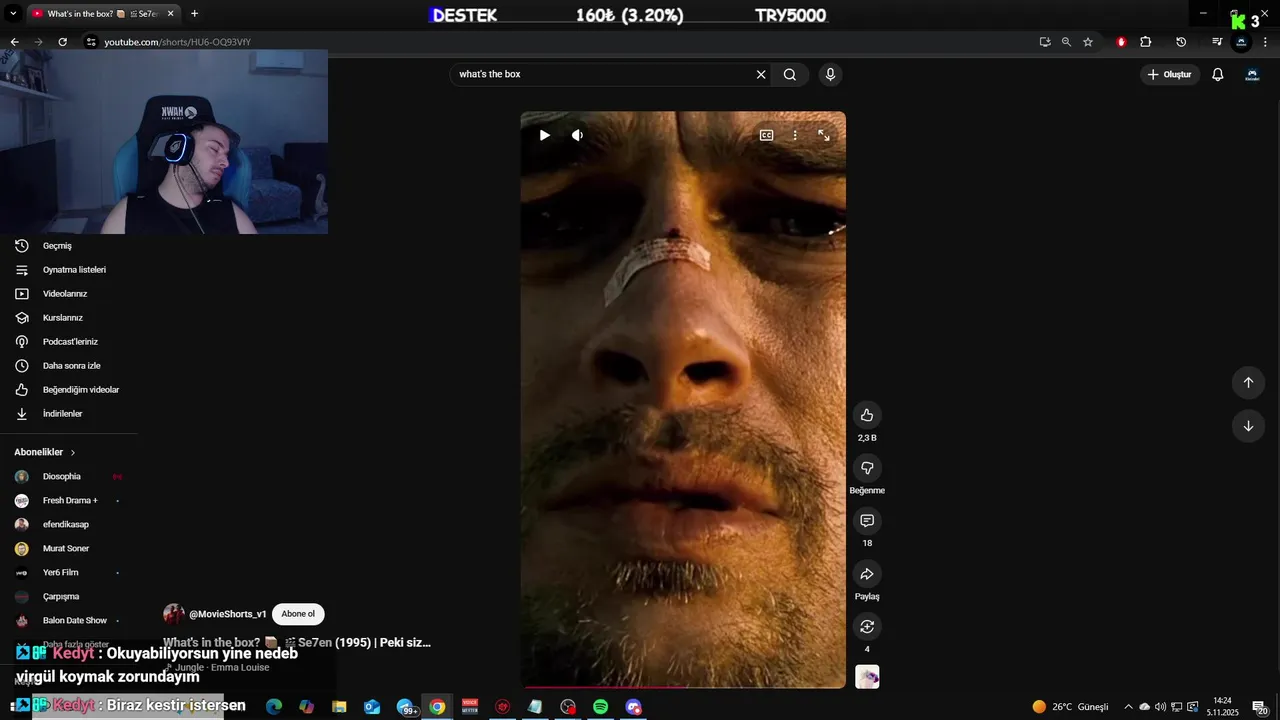Start voice search with microphone
Viewport: 1280px width, 720px height.
click(x=830, y=74)
